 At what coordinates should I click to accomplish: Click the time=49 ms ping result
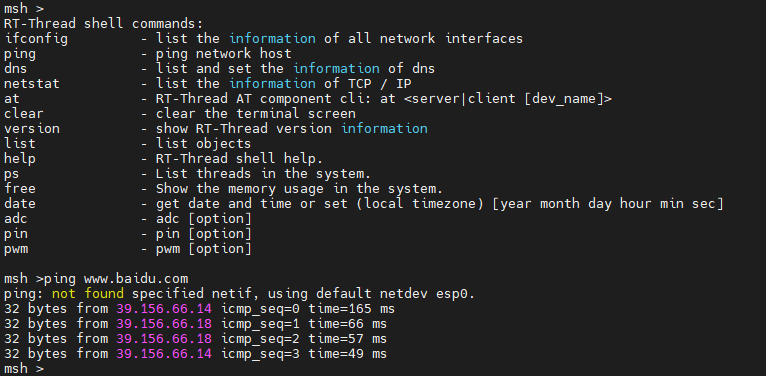click(347, 354)
